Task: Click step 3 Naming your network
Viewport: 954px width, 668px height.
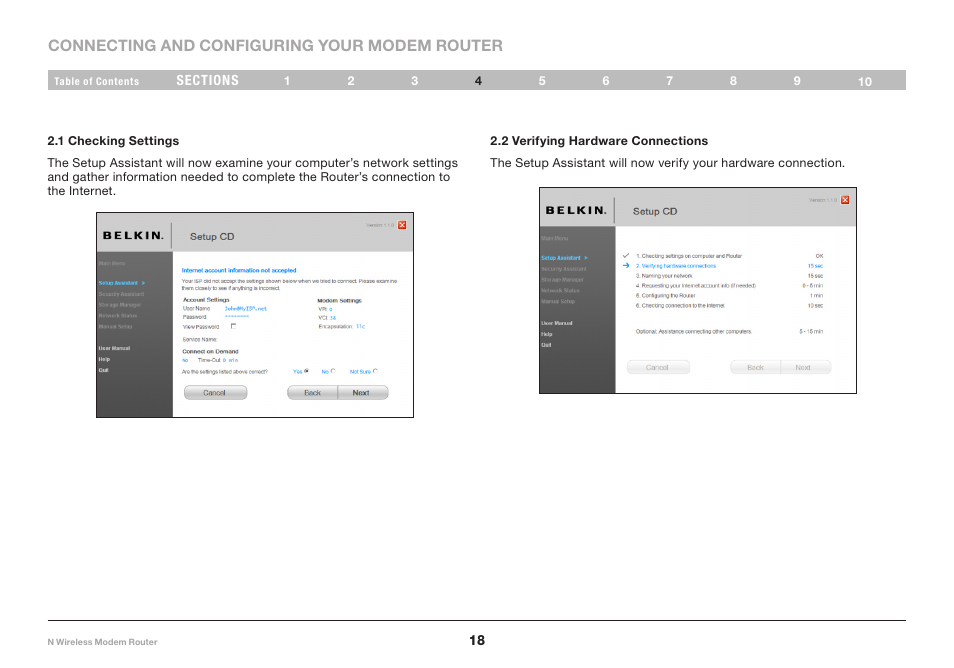Action: (664, 276)
